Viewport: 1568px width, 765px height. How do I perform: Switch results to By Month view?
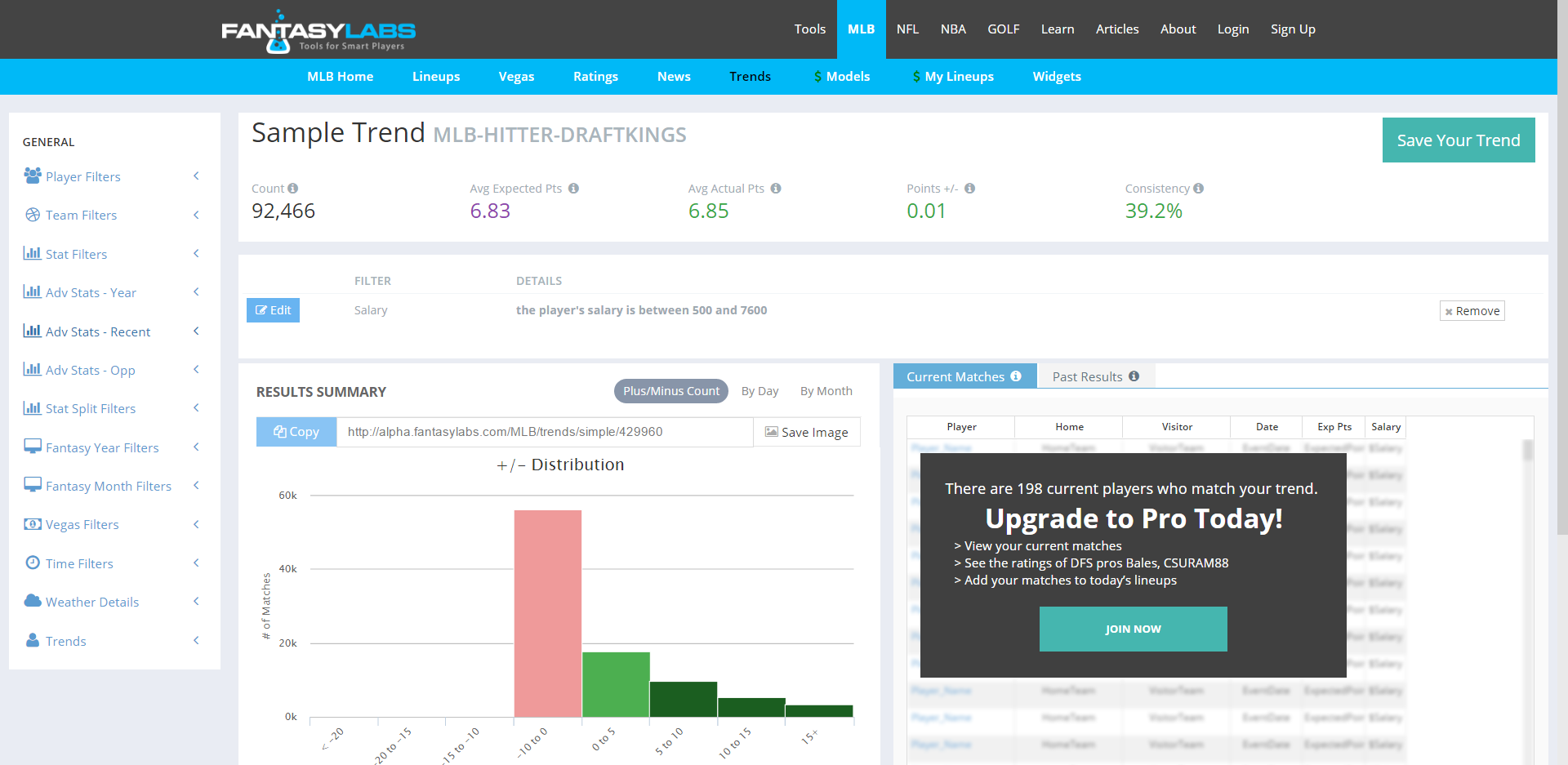[826, 391]
